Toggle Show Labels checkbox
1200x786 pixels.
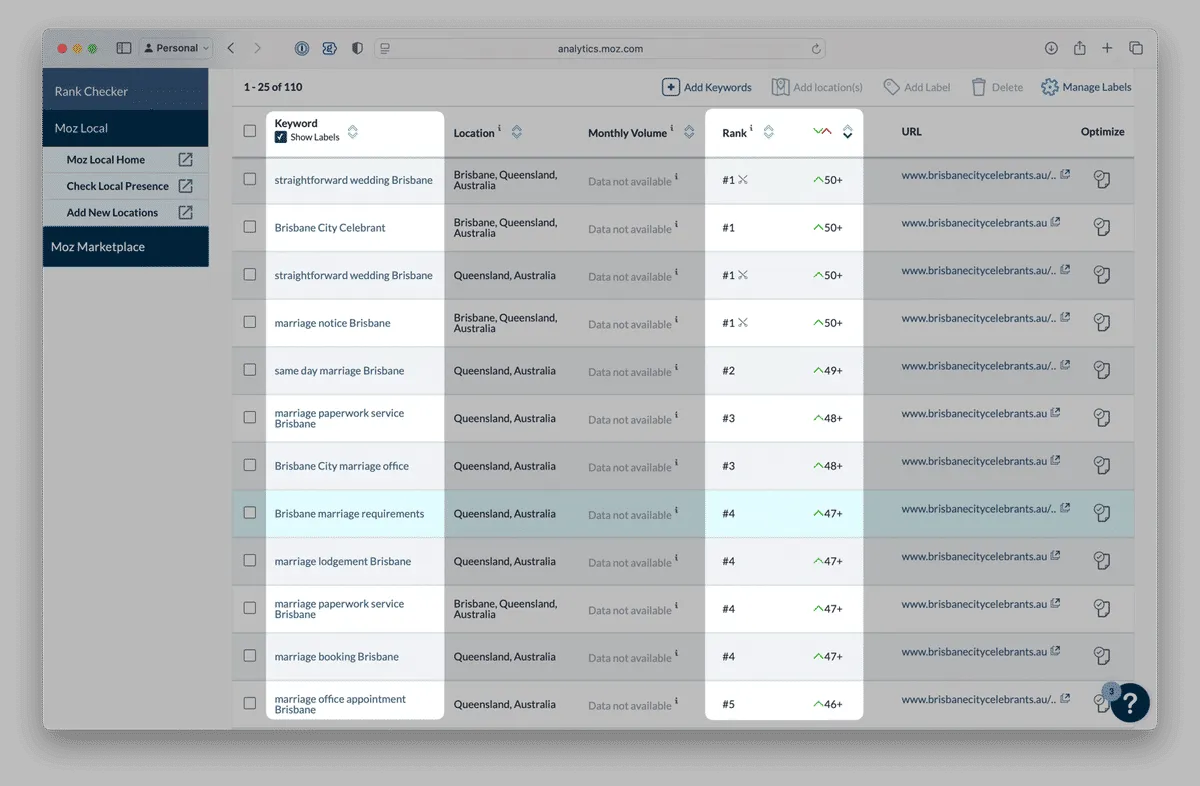coord(281,137)
